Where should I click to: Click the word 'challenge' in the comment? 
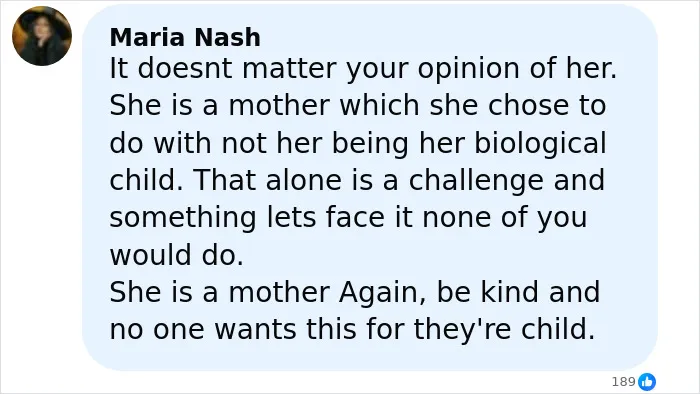pos(476,181)
